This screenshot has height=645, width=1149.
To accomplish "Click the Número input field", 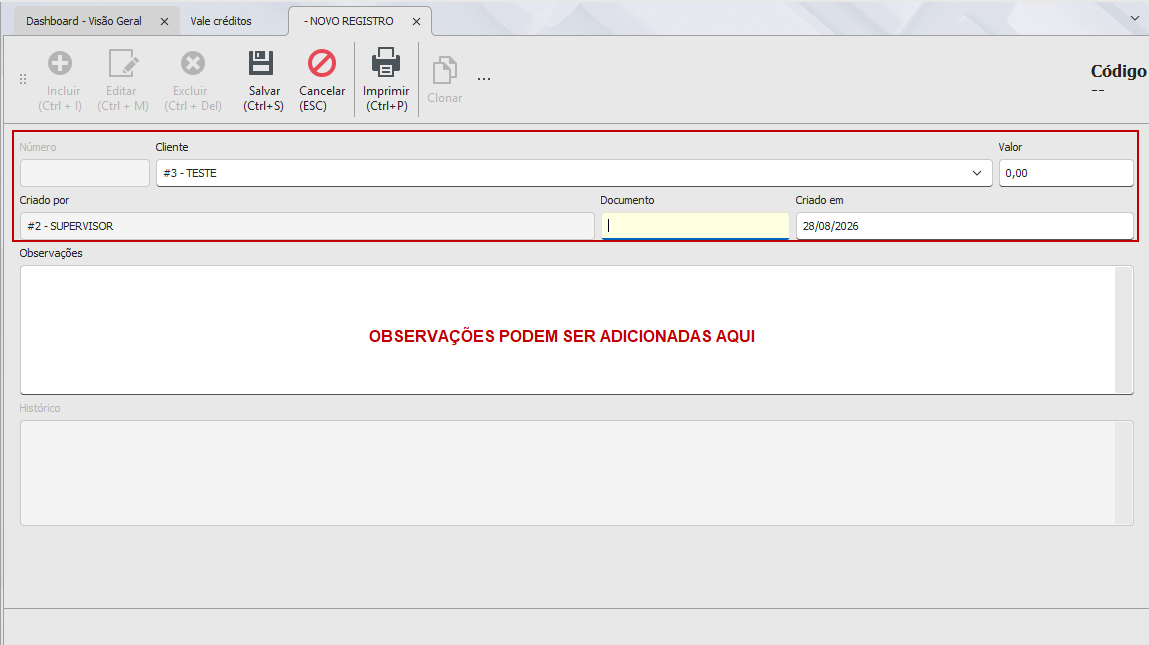I will point(85,173).
